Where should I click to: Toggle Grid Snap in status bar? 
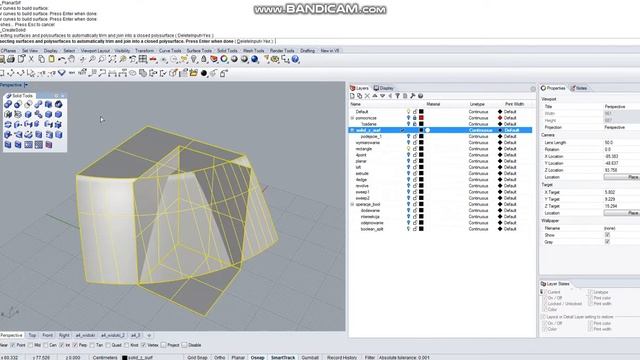197,358
